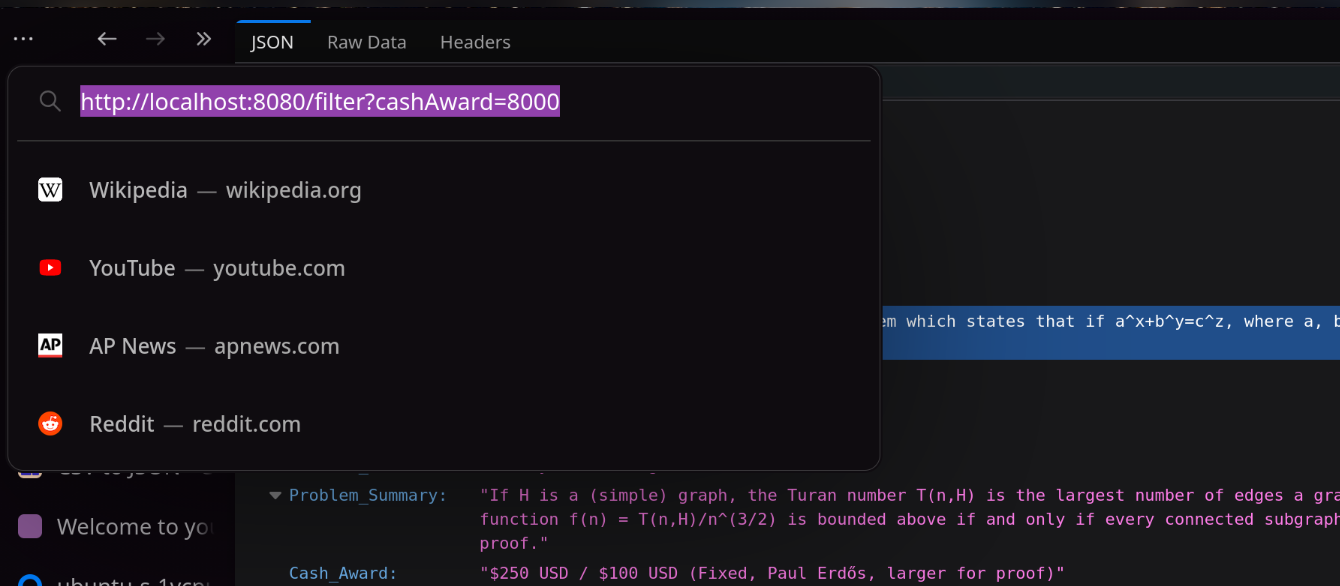Screen dimensions: 1340x586
Task: Click the Cash_Award JSON key
Action: pos(343,573)
